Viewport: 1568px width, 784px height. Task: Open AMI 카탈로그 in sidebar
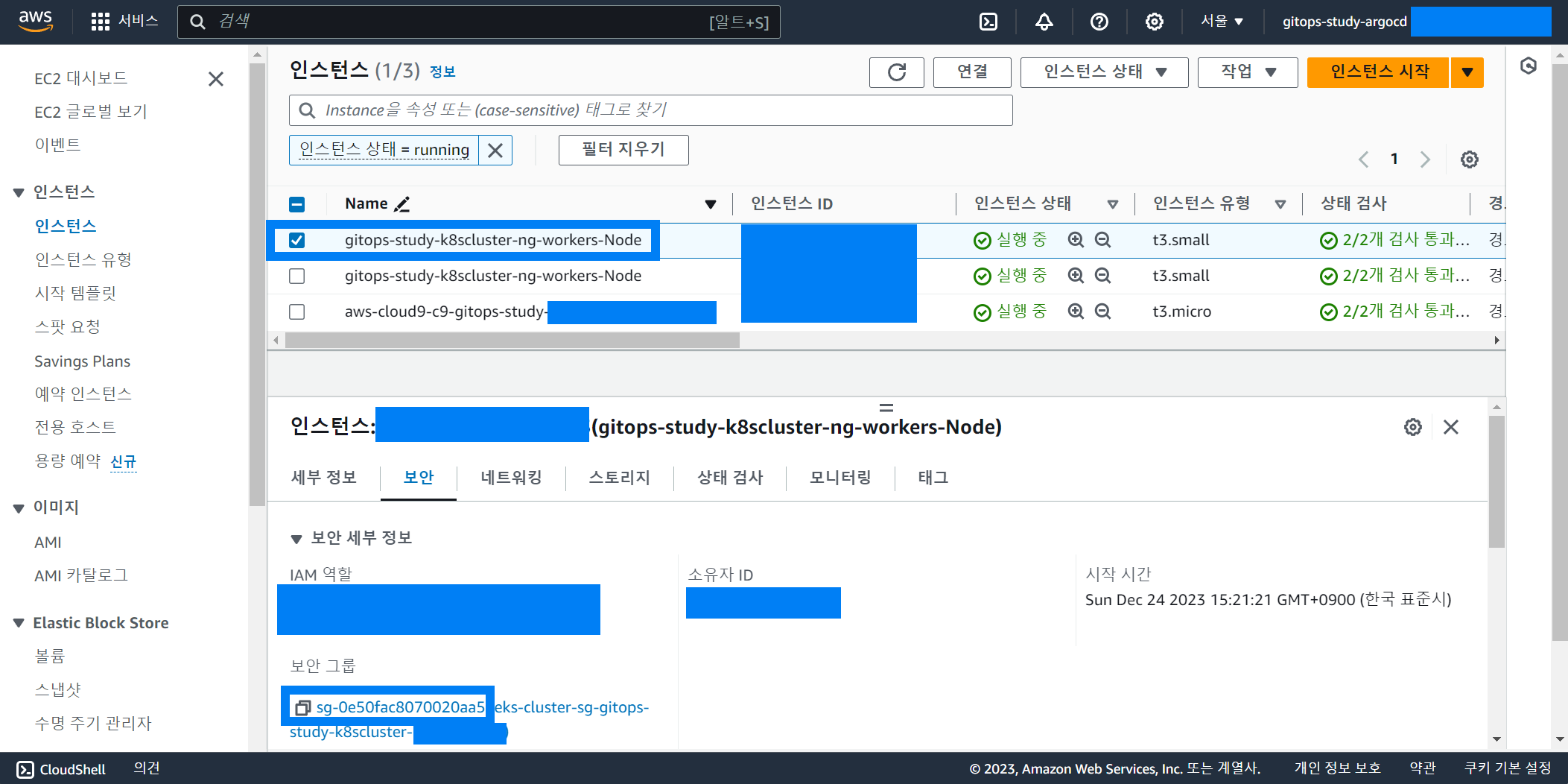tap(81, 575)
